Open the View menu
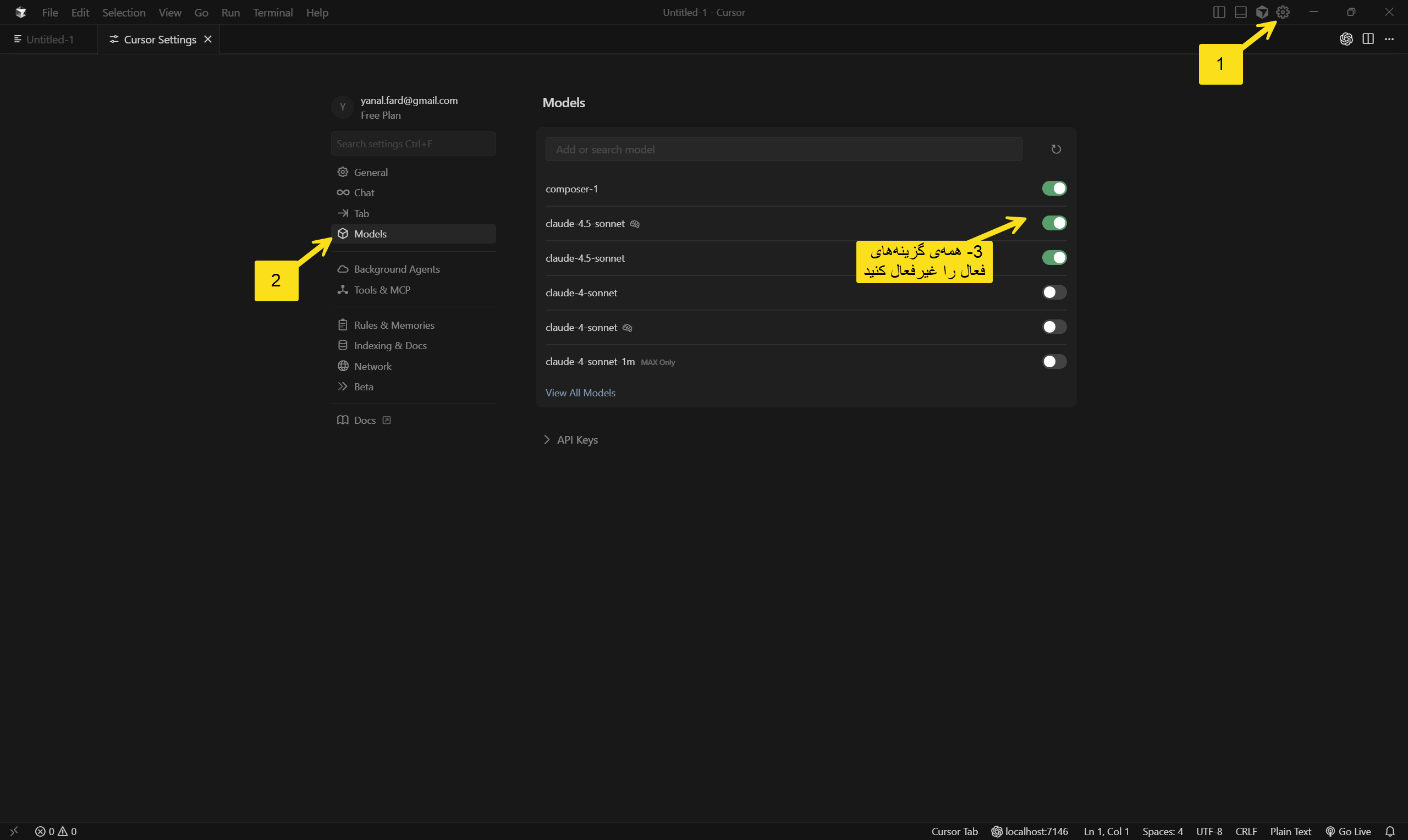 click(170, 13)
